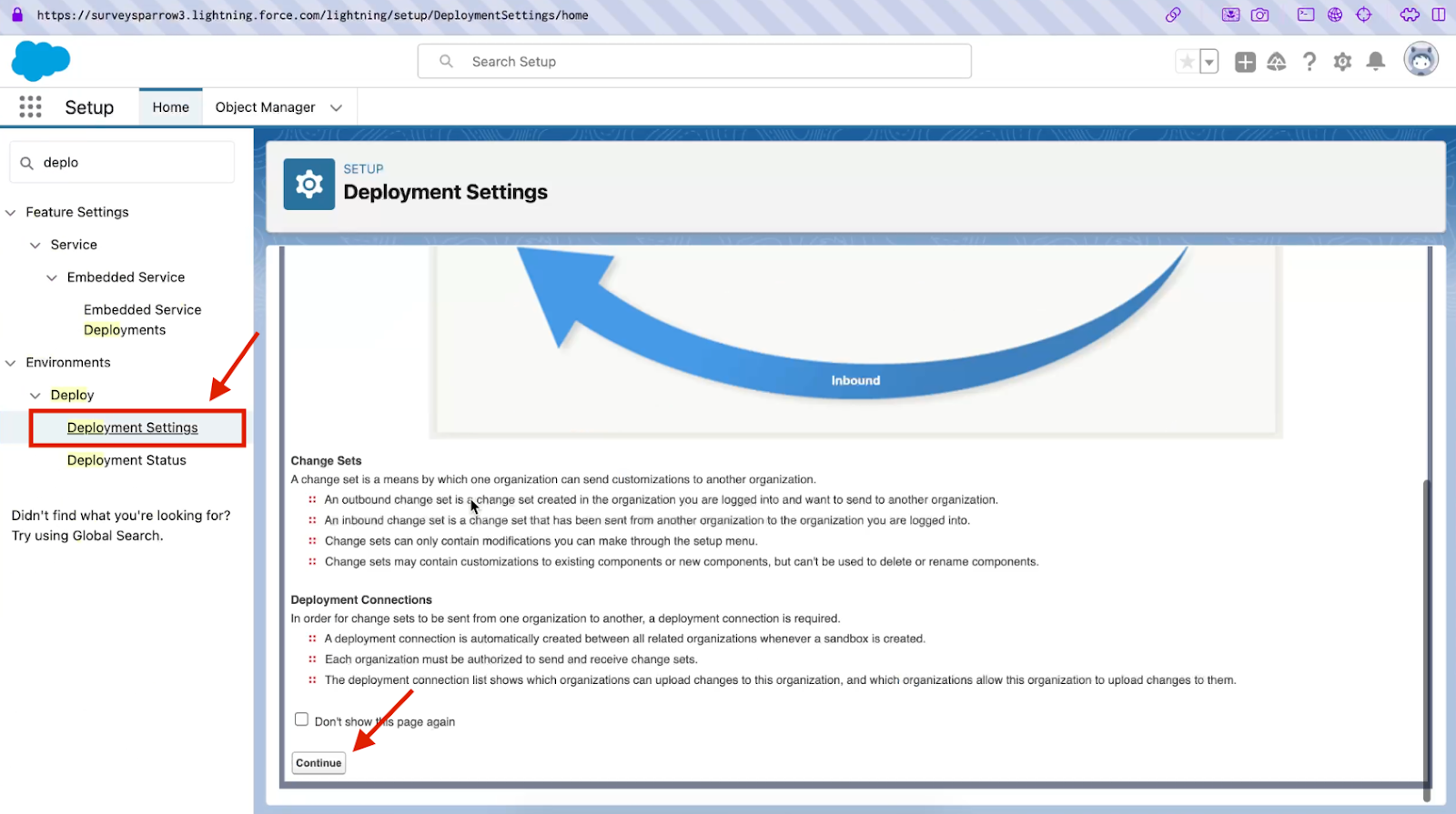Open the Help question mark icon
The height and width of the screenshot is (814, 1456).
point(1309,62)
